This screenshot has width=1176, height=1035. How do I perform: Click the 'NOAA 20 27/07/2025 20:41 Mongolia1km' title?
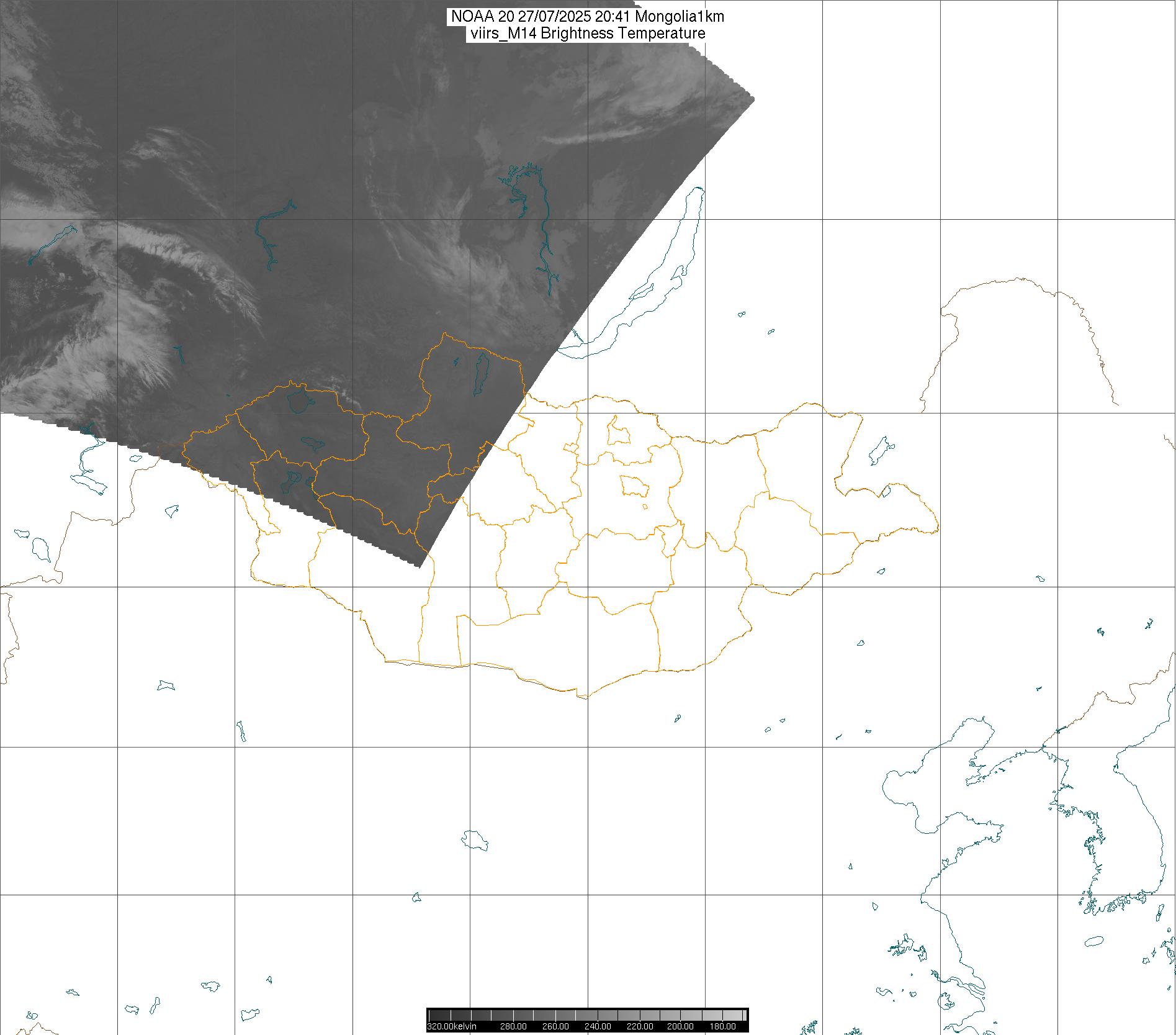coord(587,17)
